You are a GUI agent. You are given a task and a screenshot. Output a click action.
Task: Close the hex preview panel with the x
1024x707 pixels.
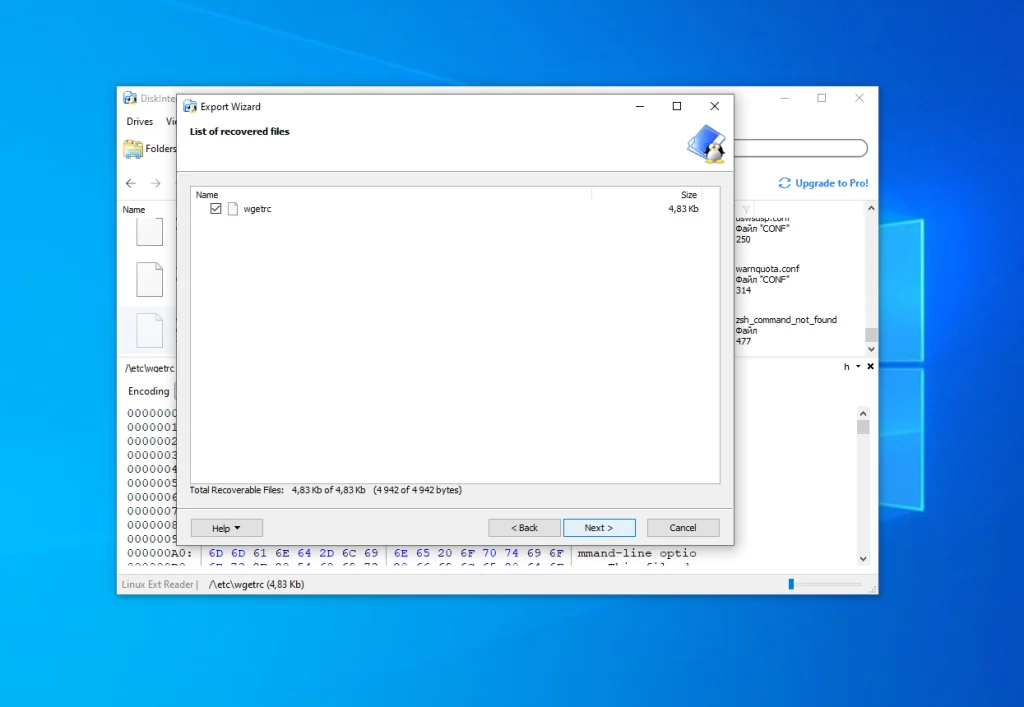click(870, 367)
